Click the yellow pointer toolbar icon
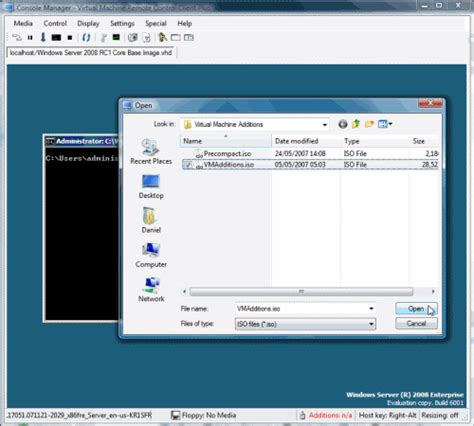This screenshot has height=426, width=474. (x=163, y=37)
